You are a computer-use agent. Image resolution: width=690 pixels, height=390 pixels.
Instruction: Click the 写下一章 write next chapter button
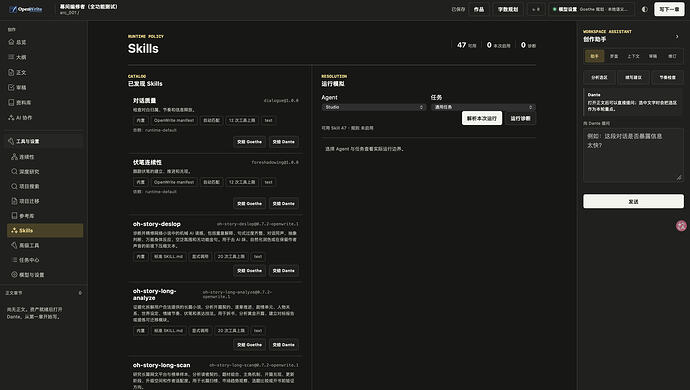(x=669, y=9)
